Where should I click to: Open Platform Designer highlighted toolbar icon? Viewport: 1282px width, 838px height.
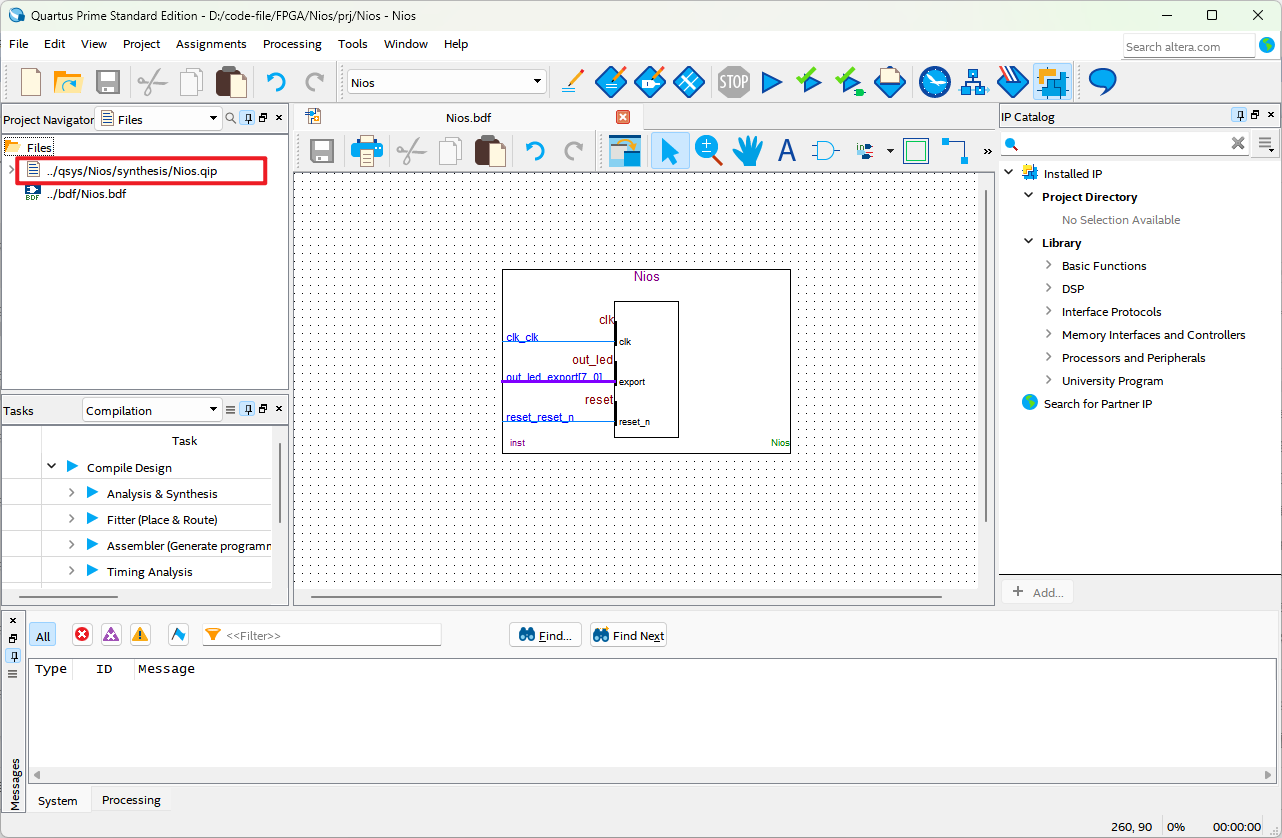(1052, 82)
